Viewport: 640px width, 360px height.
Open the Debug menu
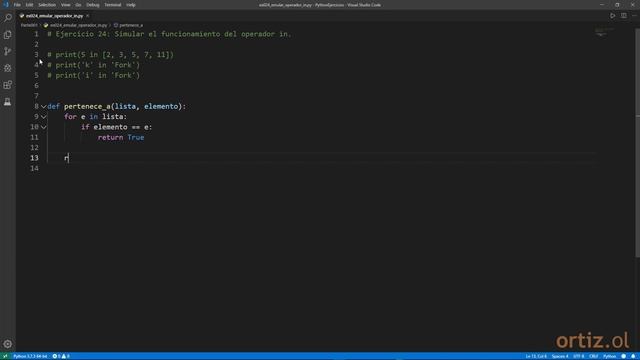93,5
